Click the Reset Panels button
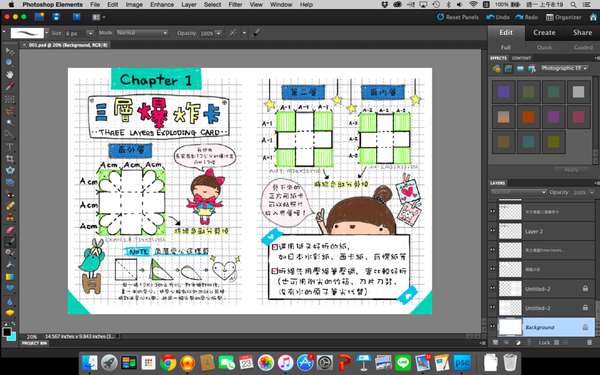Image resolution: width=600 pixels, height=375 pixels. point(458,17)
